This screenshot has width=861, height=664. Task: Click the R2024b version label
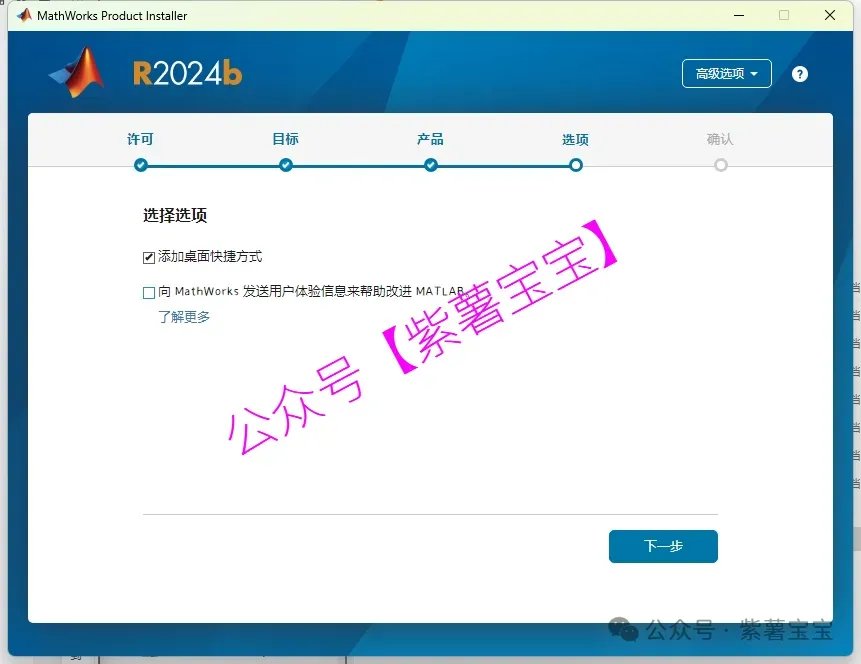point(187,74)
